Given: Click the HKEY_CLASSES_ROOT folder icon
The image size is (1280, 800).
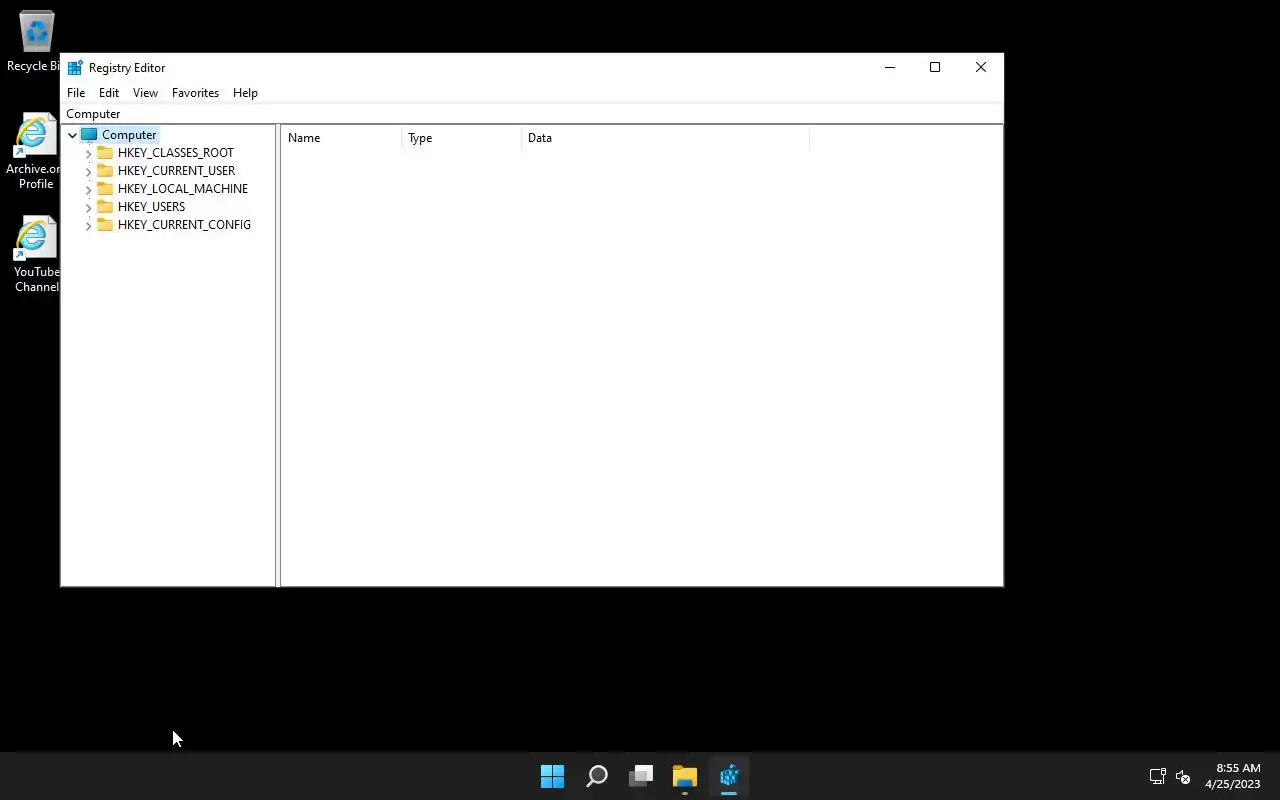Looking at the screenshot, I should coord(105,153).
